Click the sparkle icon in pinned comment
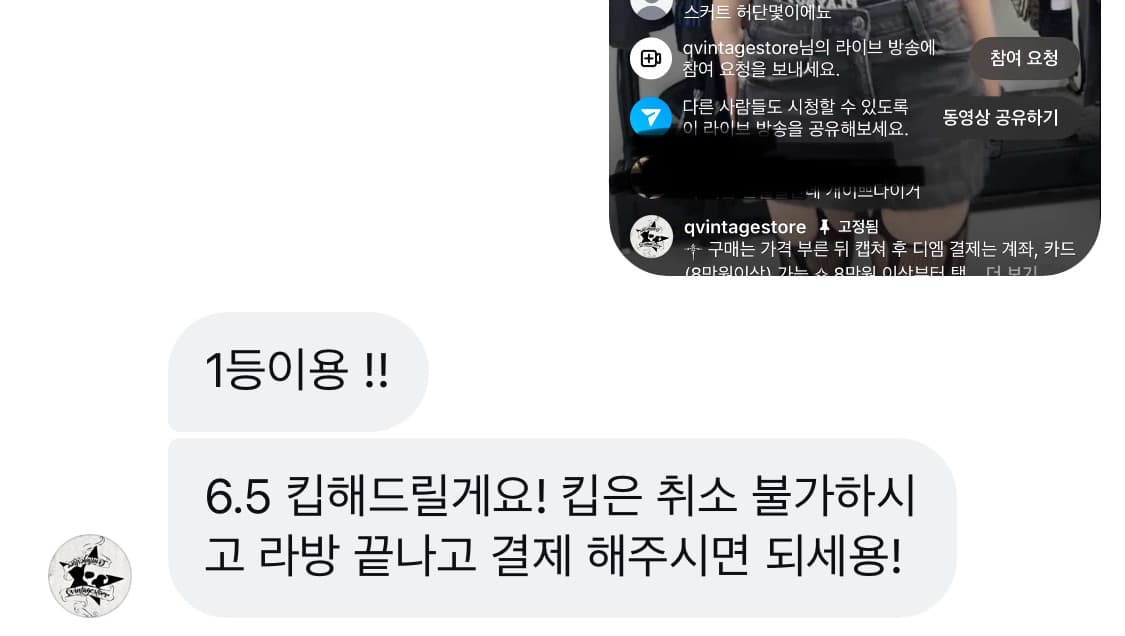1125x636 pixels. coord(693,250)
